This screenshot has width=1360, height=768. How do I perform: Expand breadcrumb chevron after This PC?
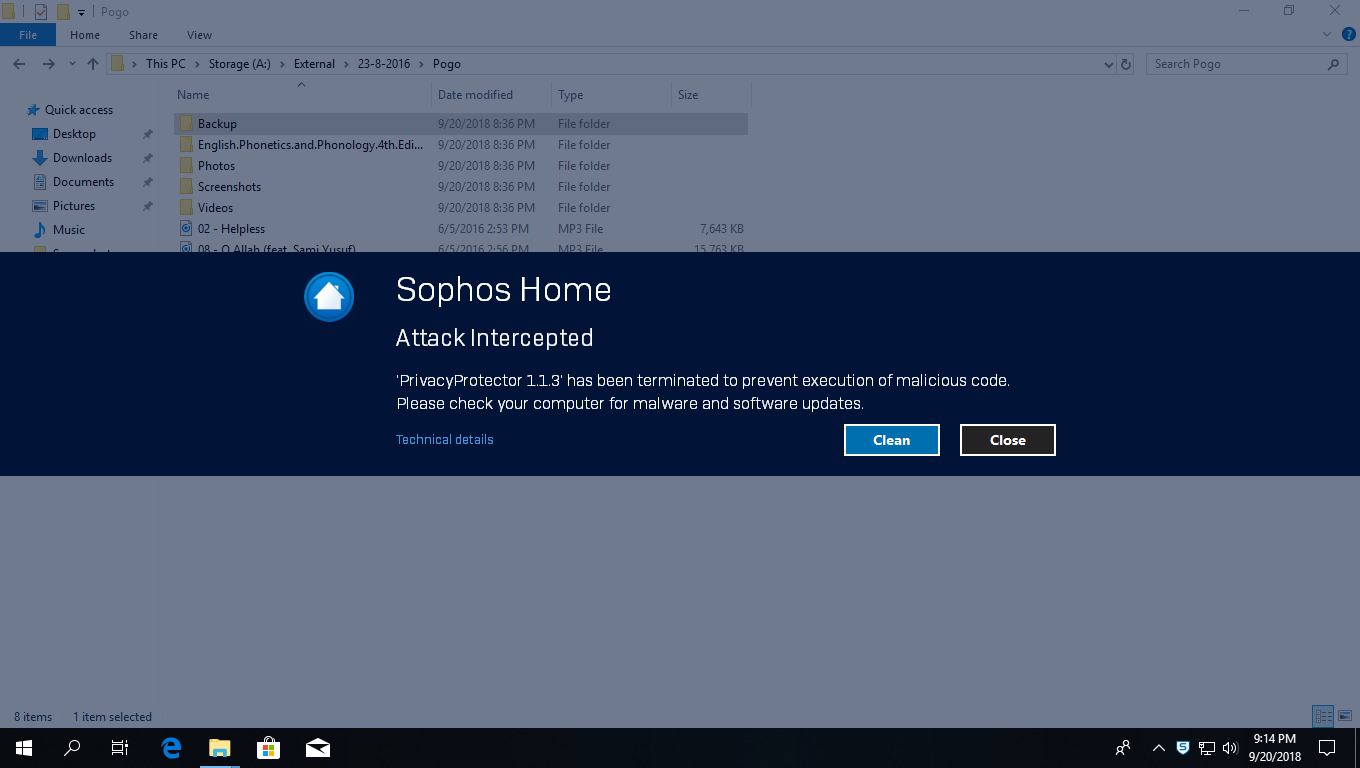(197, 64)
